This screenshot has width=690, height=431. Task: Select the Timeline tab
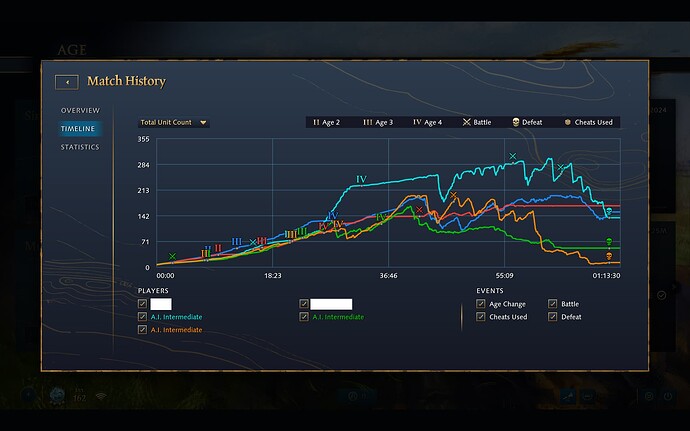pos(79,129)
